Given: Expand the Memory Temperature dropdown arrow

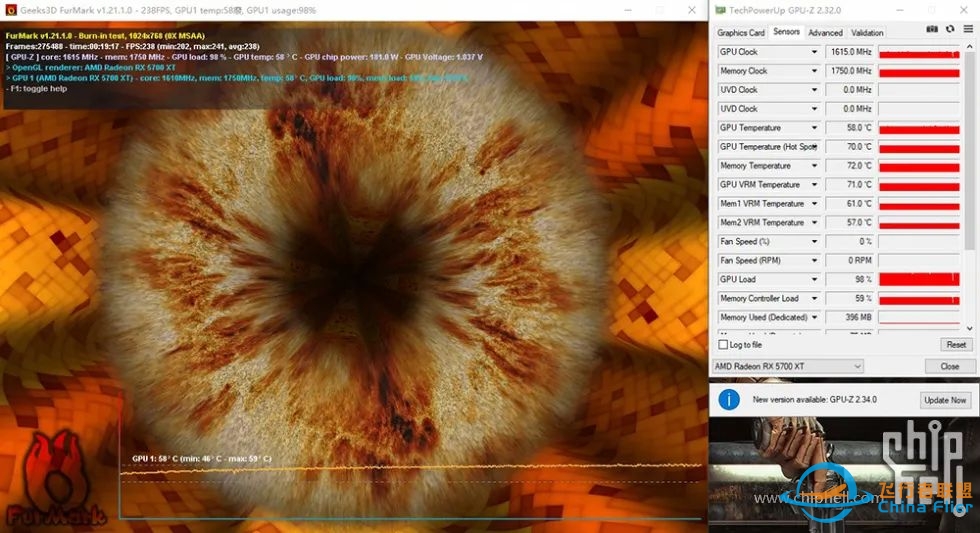Looking at the screenshot, I should (814, 166).
